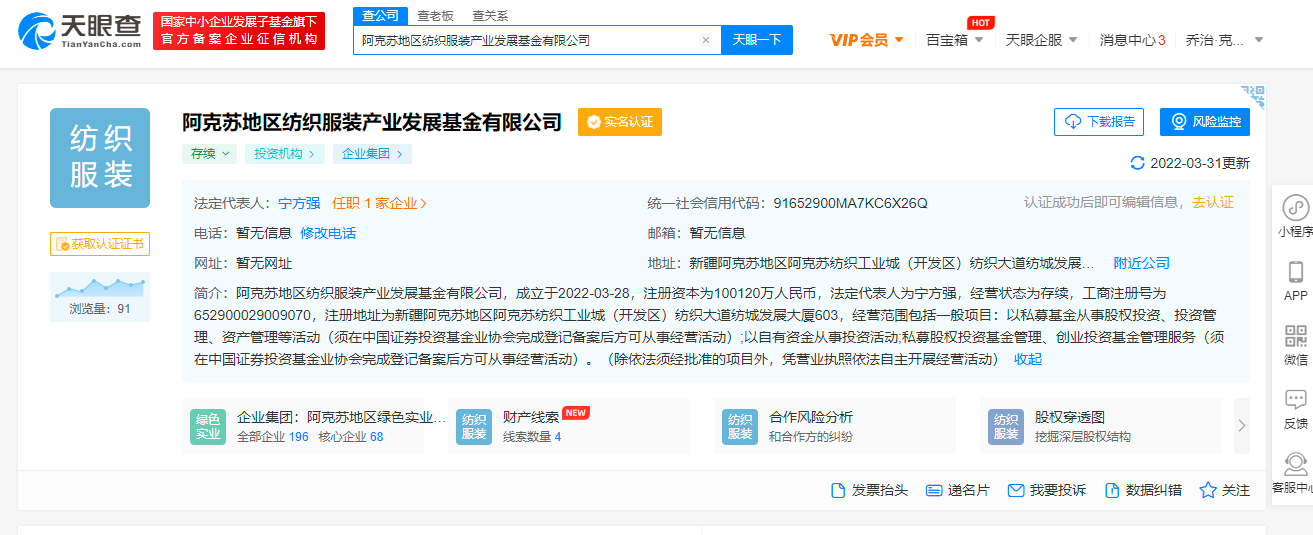Click 数据纠错 data correction
This screenshot has width=1313, height=535.
click(x=1143, y=490)
